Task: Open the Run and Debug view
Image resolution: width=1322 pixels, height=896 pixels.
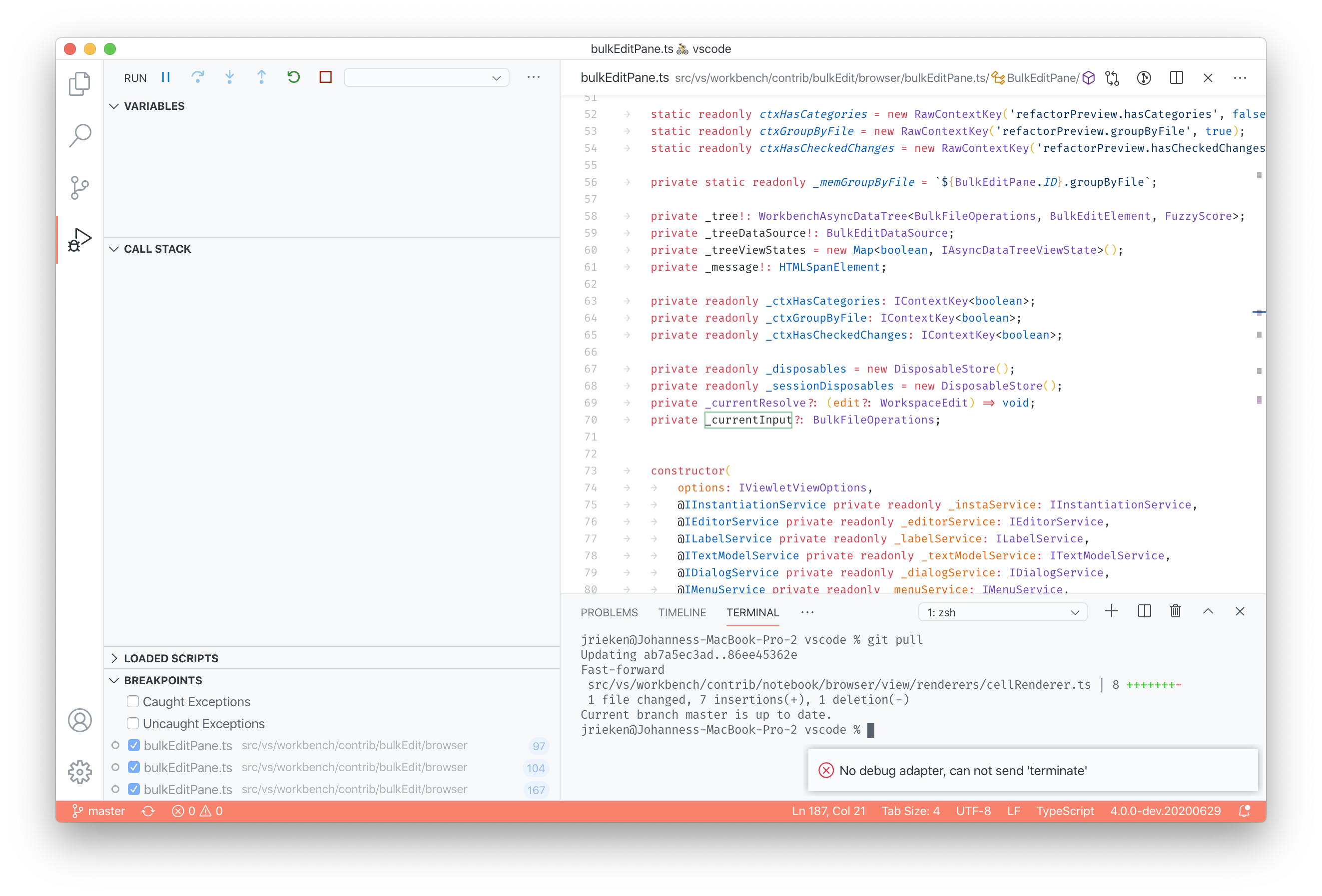Action: pos(79,239)
